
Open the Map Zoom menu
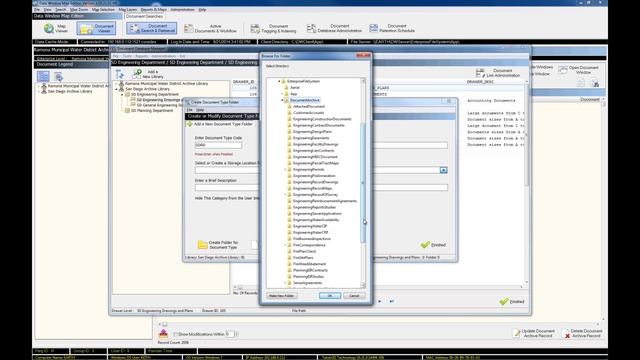(x=79, y=9)
